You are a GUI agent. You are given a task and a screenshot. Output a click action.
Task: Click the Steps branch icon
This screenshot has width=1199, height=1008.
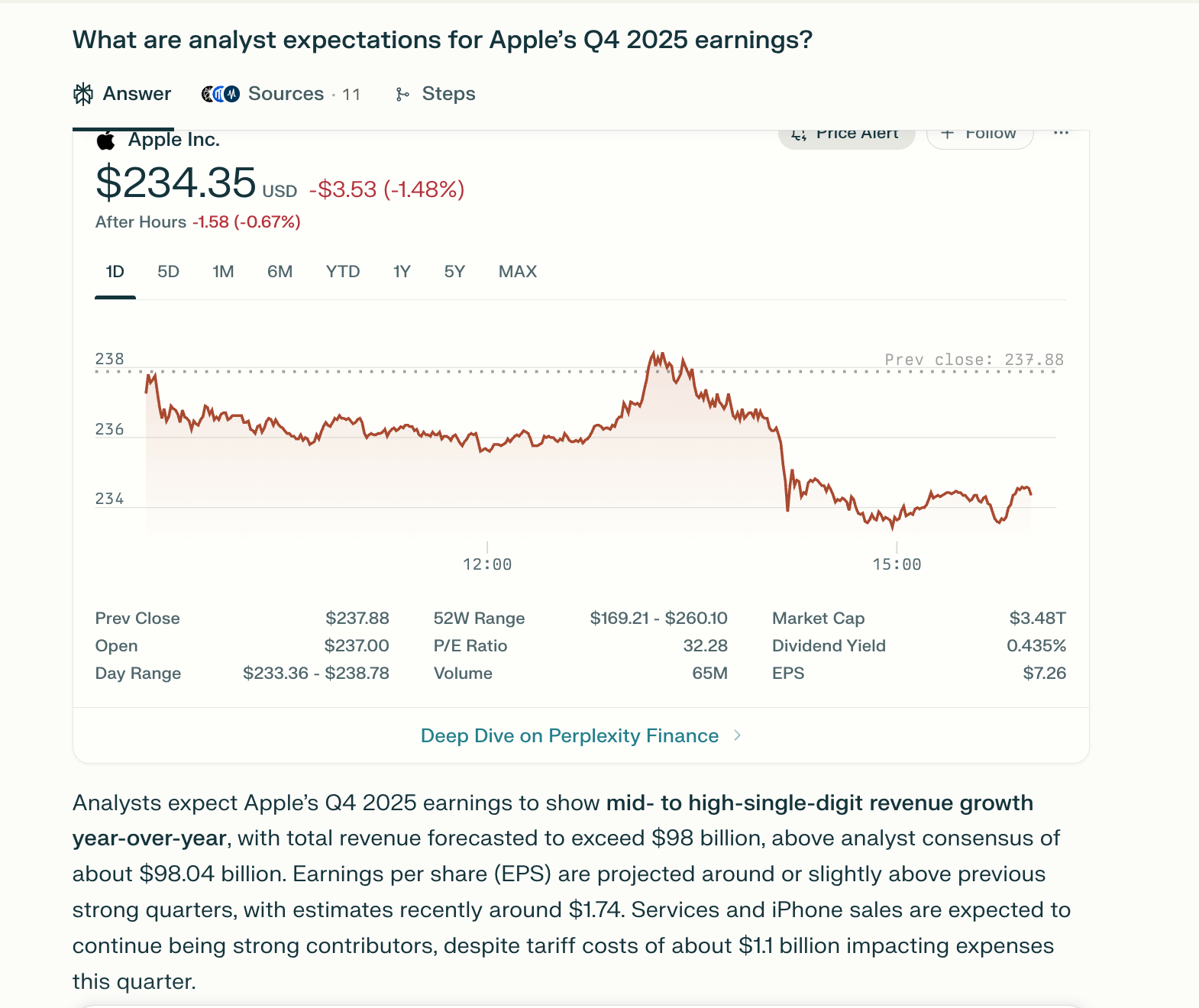[x=402, y=95]
